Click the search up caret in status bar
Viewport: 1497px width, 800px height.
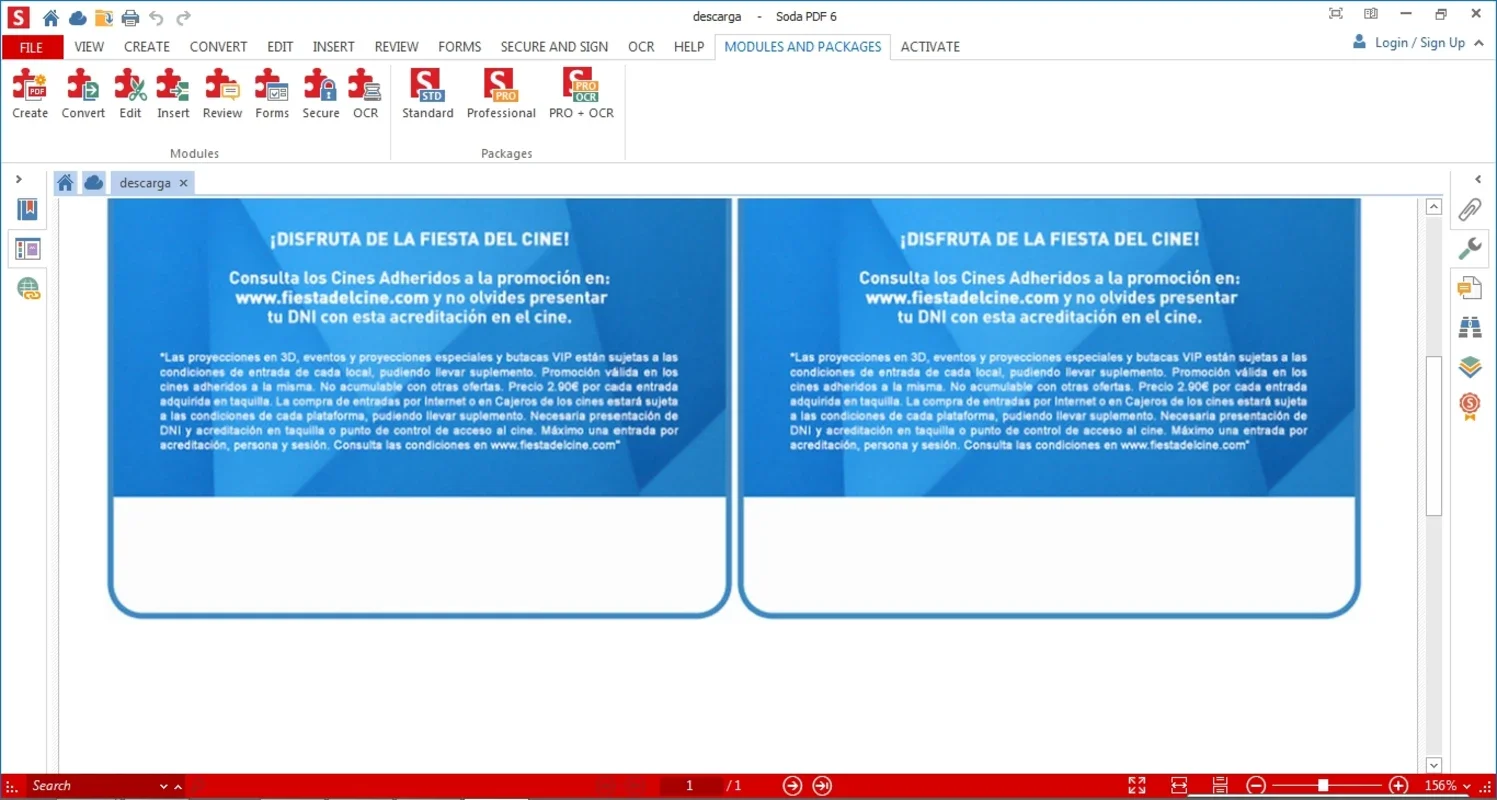click(178, 787)
